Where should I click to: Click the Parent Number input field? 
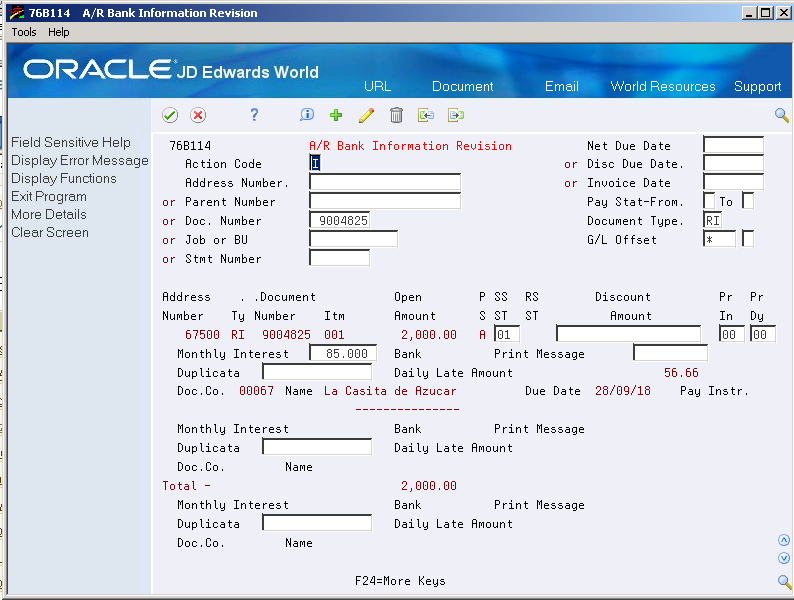[x=385, y=201]
